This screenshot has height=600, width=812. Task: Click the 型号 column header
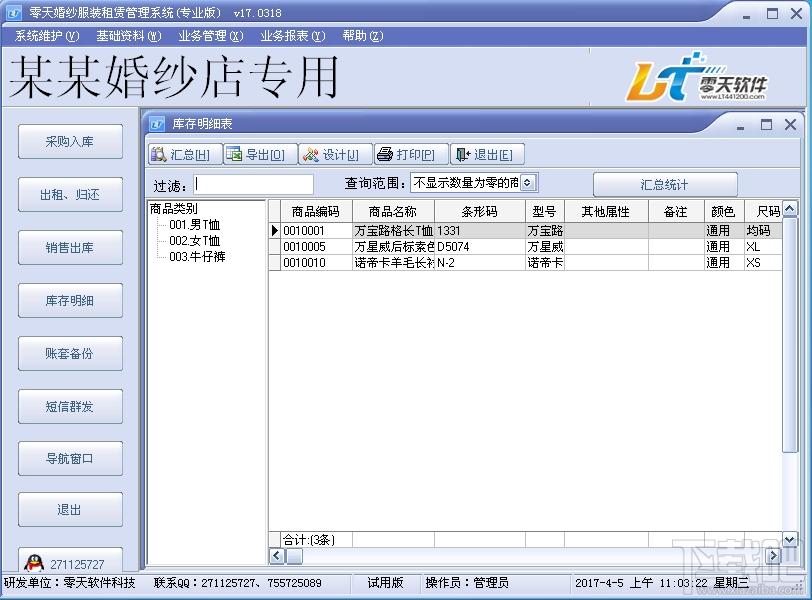click(544, 211)
